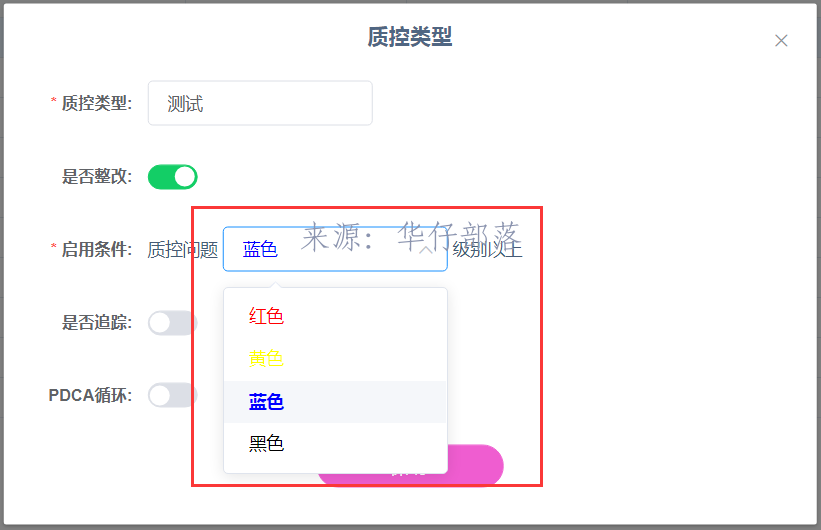Click the 质控类型 field label beside the input
821x530 pixels.
(97, 103)
